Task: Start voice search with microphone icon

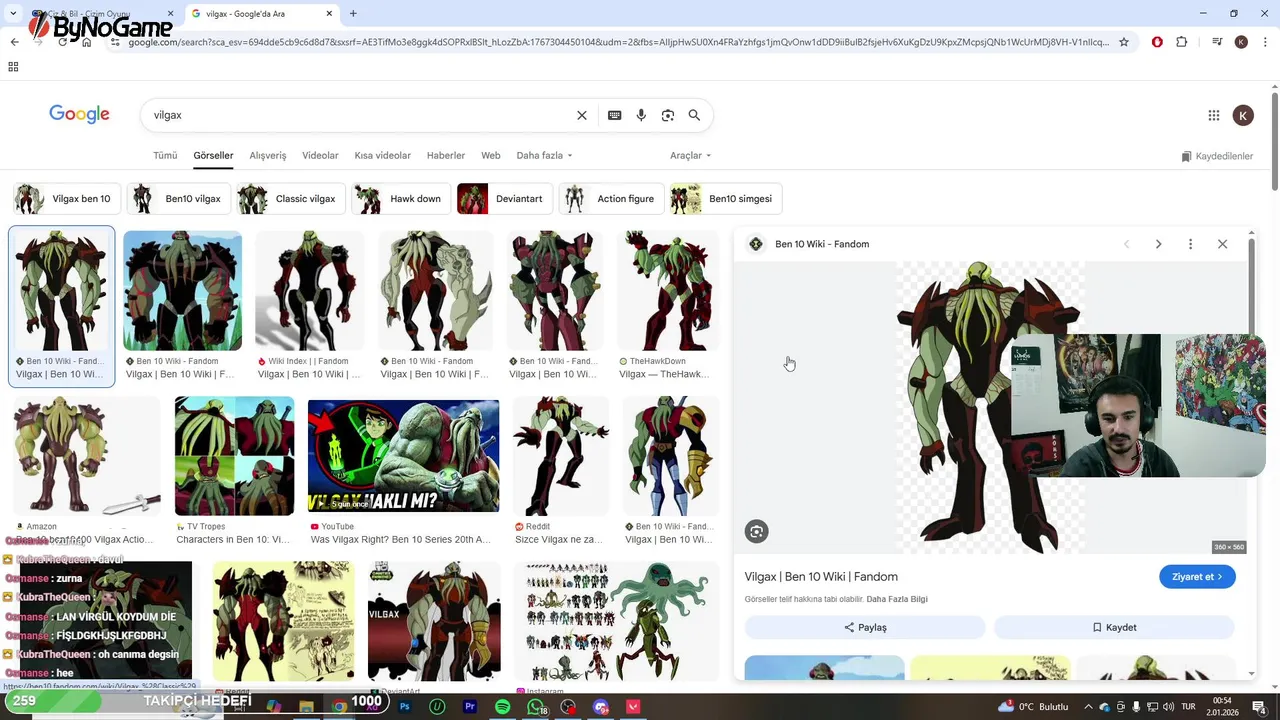Action: click(641, 115)
